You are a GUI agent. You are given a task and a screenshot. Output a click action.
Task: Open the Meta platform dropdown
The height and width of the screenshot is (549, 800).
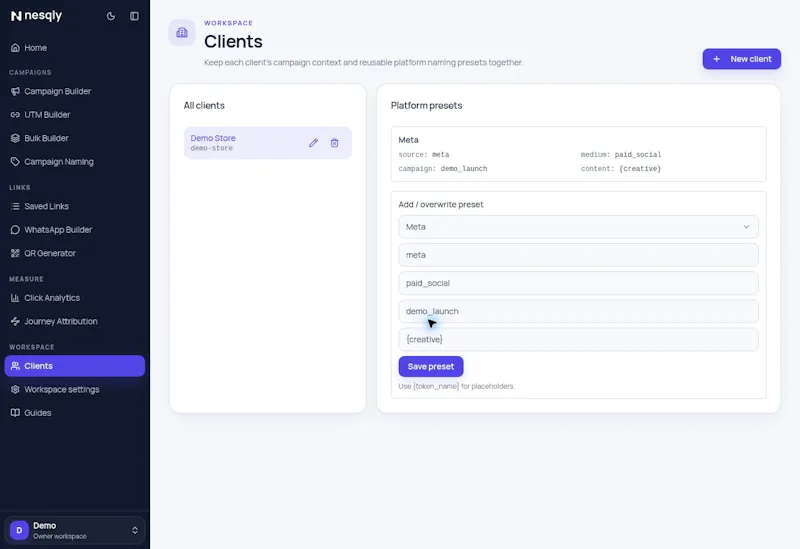tap(578, 227)
